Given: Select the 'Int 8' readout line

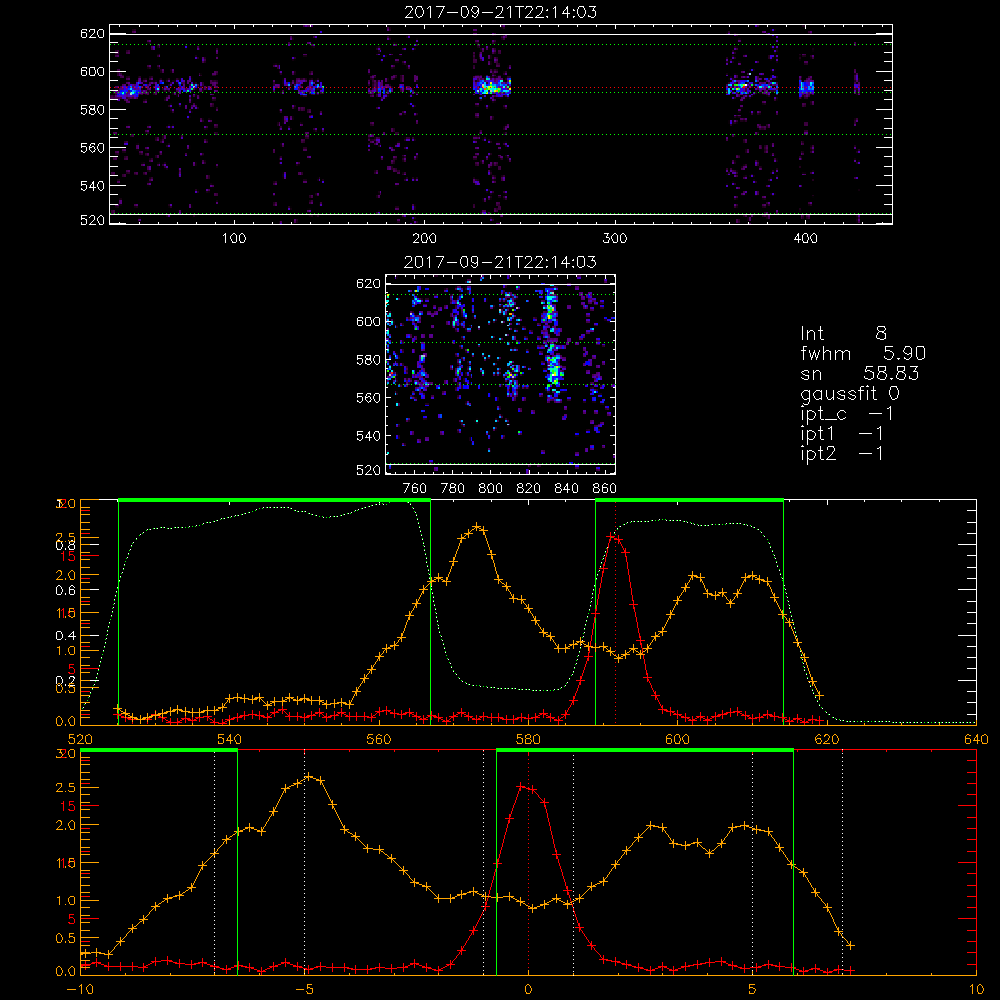Looking at the screenshot, I should (x=843, y=334).
